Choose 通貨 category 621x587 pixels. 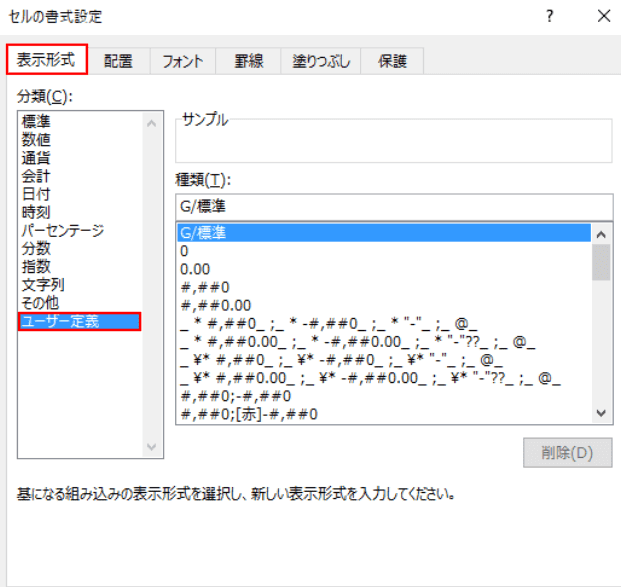[80, 158]
